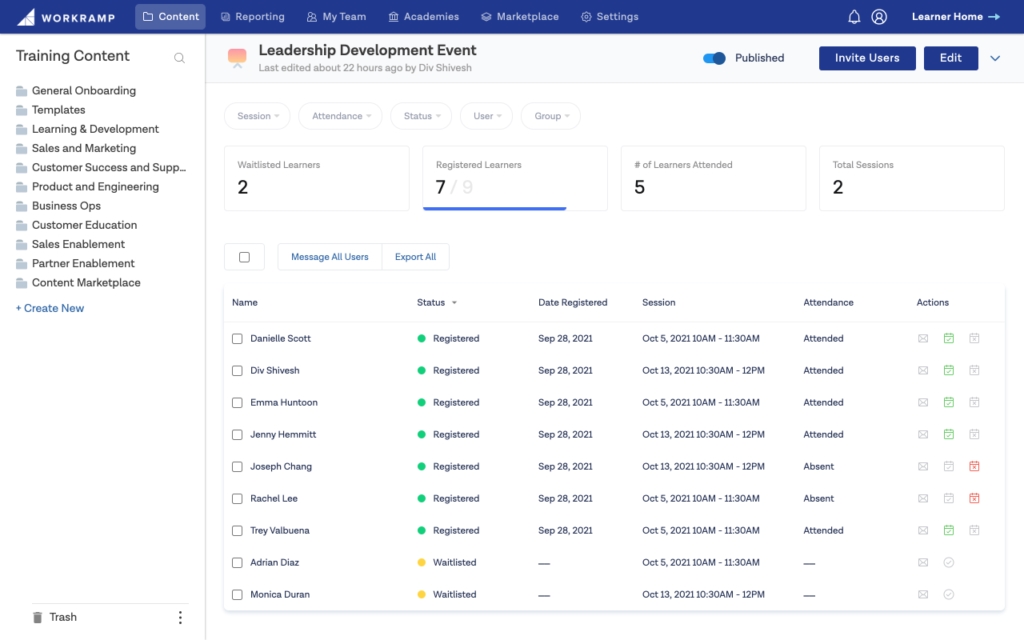This screenshot has height=640, width=1024.
Task: Open My Team nav tab
Action: (336, 17)
